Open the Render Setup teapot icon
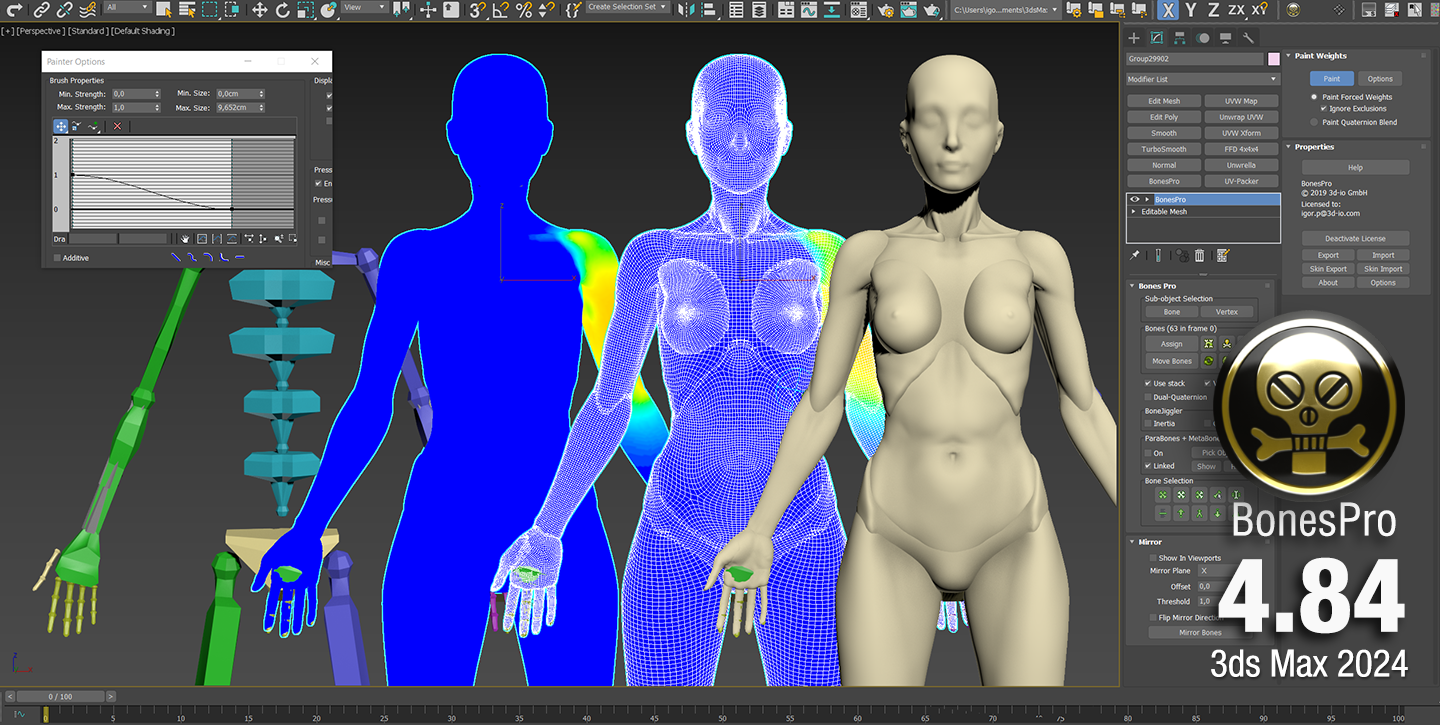The image size is (1440, 725). pos(885,9)
